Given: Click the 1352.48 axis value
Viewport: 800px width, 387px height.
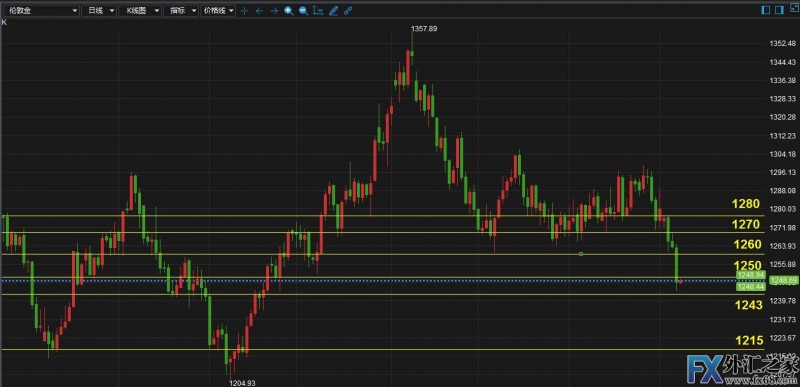Looking at the screenshot, I should pos(783,43).
